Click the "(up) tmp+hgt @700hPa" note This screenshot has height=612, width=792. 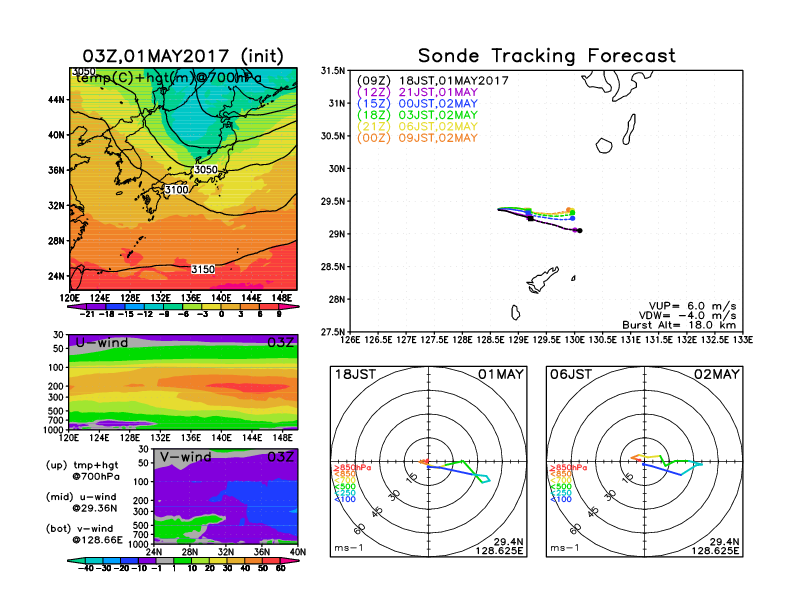82,471
